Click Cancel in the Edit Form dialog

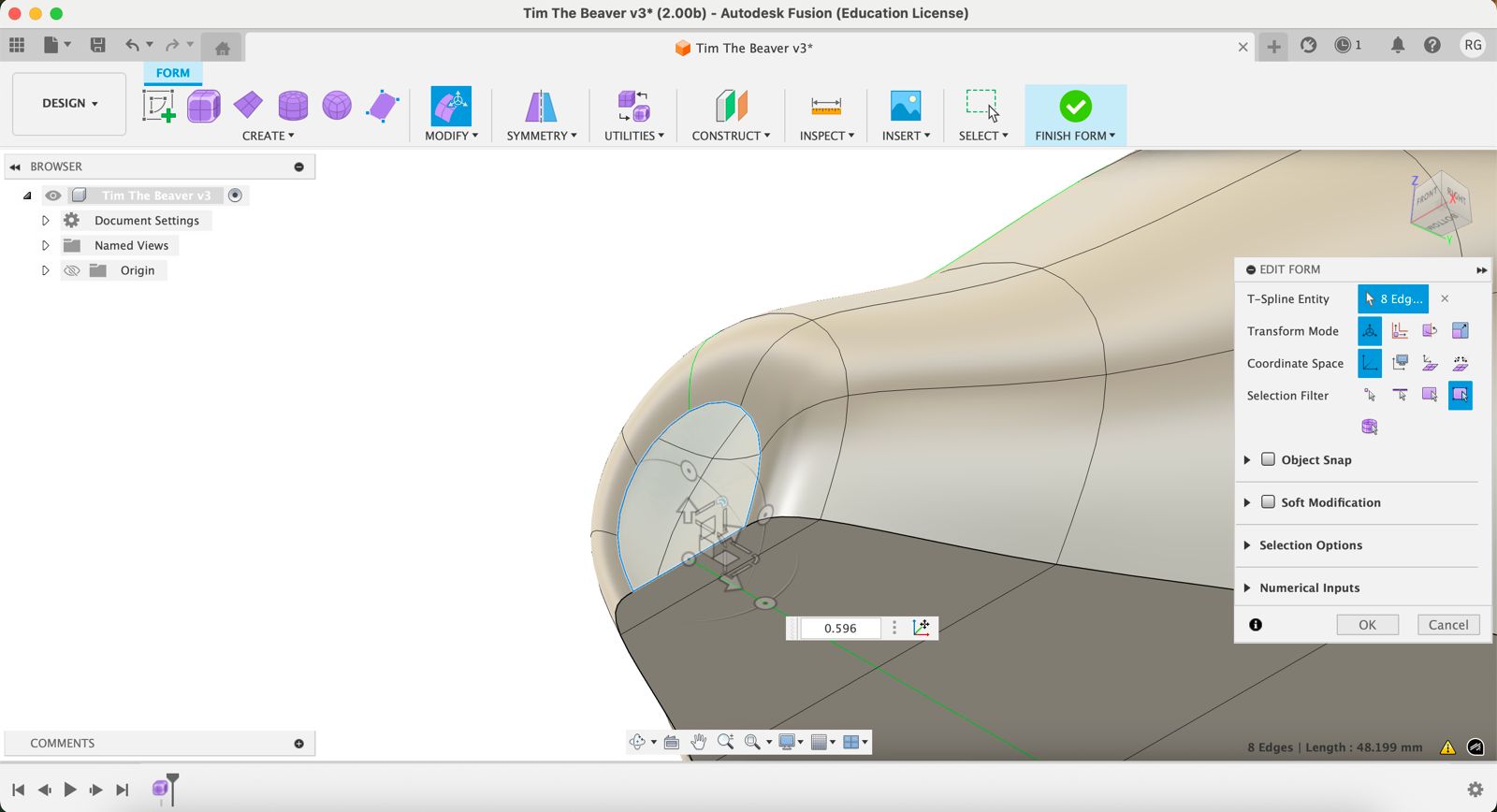tap(1447, 625)
